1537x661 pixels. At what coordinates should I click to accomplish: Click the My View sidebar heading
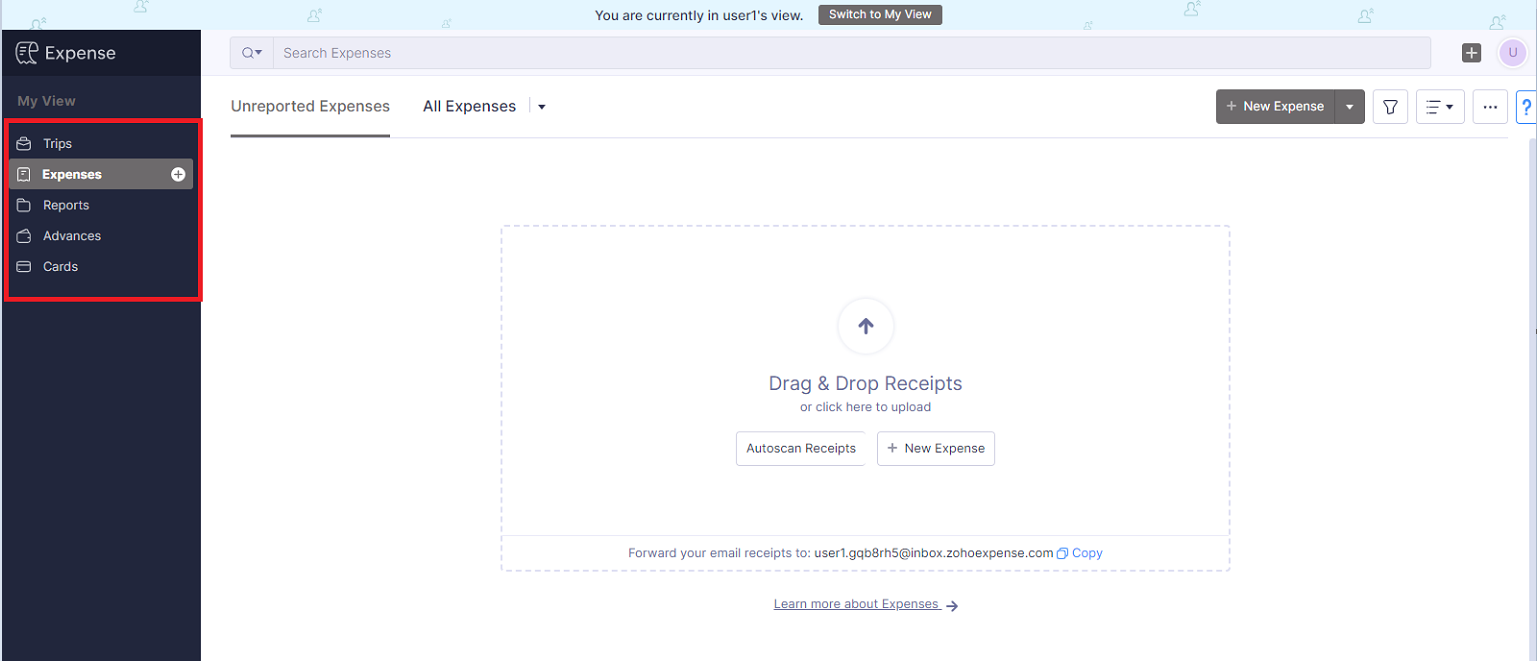pyautogui.click(x=46, y=101)
